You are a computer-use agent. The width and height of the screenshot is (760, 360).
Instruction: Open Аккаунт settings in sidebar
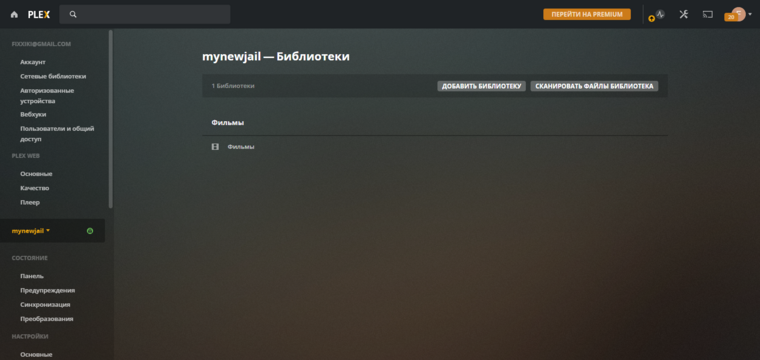click(33, 62)
